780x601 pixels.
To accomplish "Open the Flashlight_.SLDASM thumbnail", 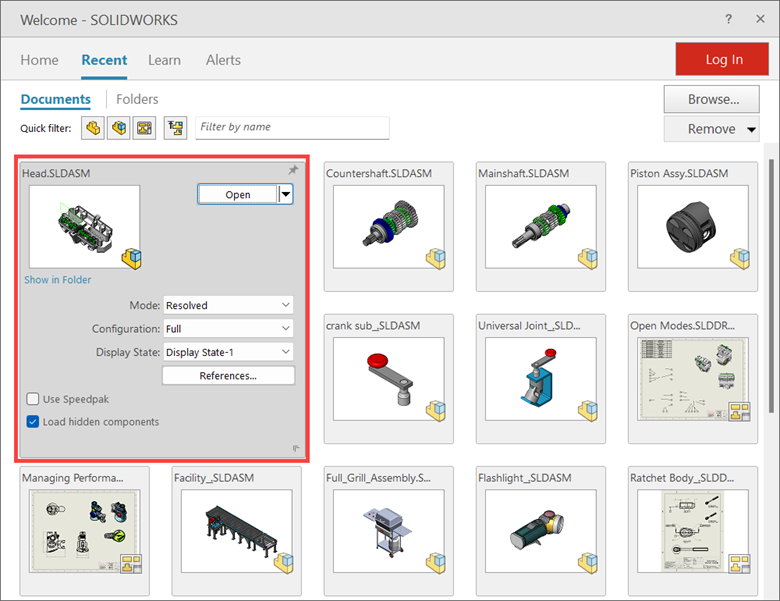I will 541,531.
